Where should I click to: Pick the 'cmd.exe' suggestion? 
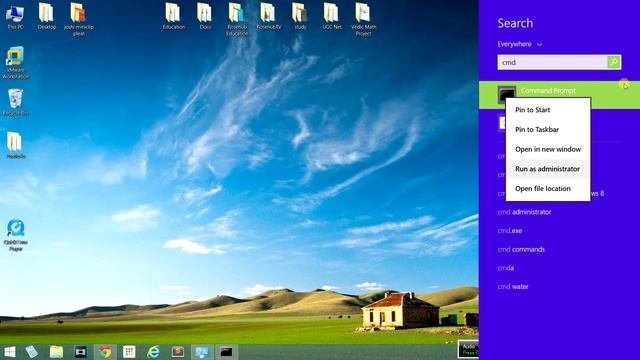coord(509,231)
